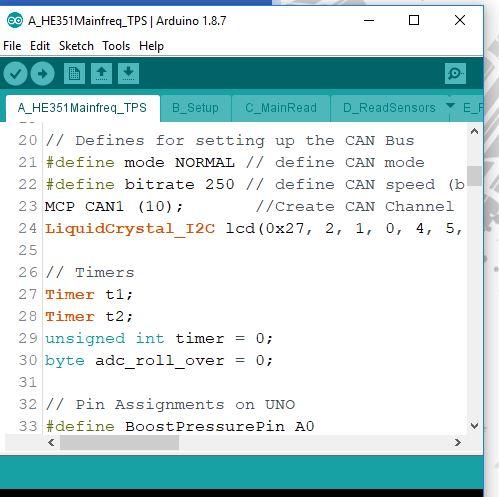499x497 pixels.
Task: Open a sketch with the up-arrow icon
Action: (101, 73)
